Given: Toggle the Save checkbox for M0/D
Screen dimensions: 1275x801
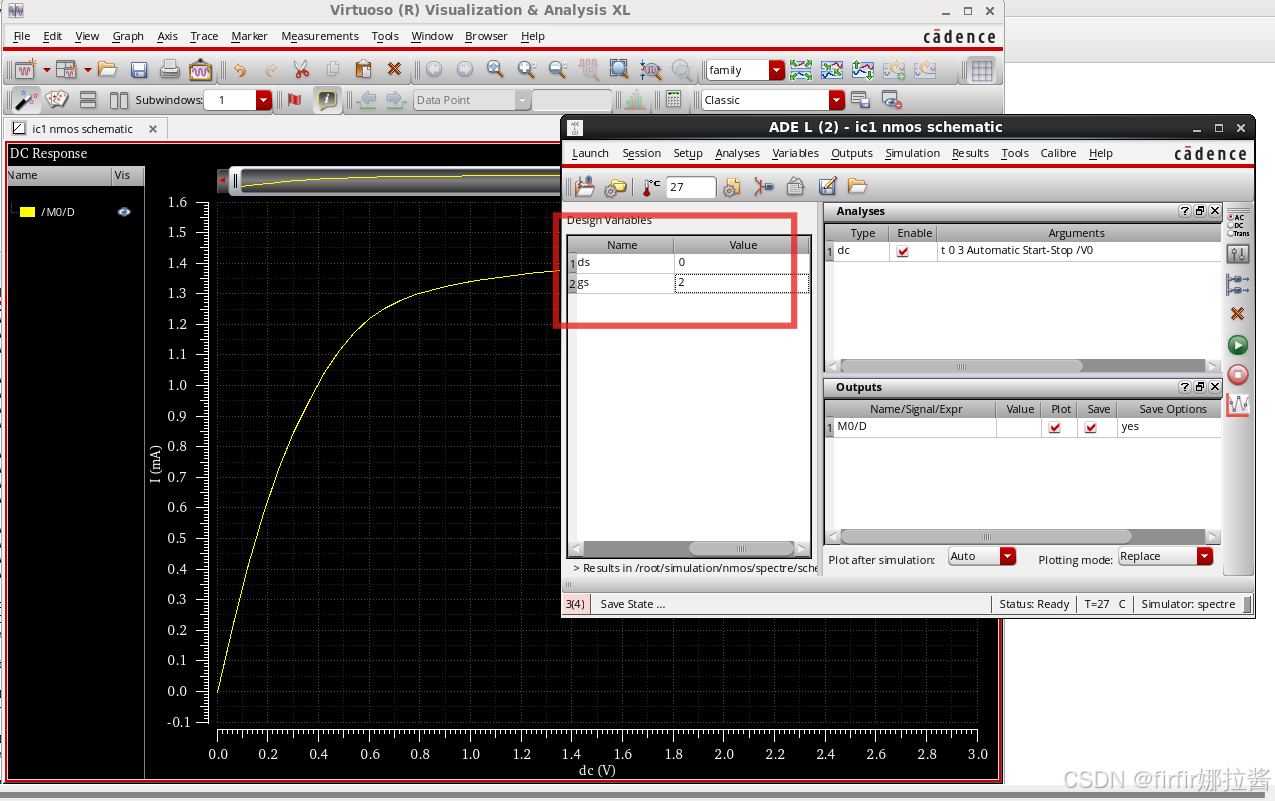Looking at the screenshot, I should click(x=1091, y=427).
